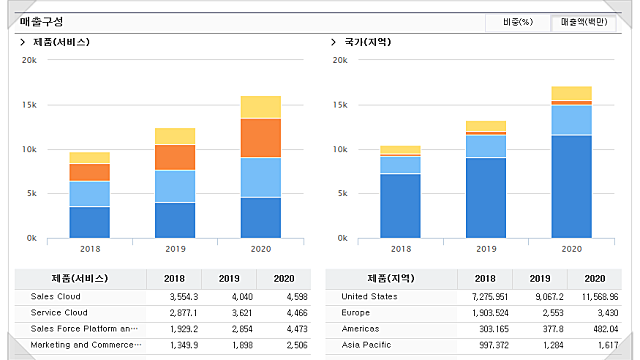Click the 2018 axis label in region chart

(x=401, y=249)
